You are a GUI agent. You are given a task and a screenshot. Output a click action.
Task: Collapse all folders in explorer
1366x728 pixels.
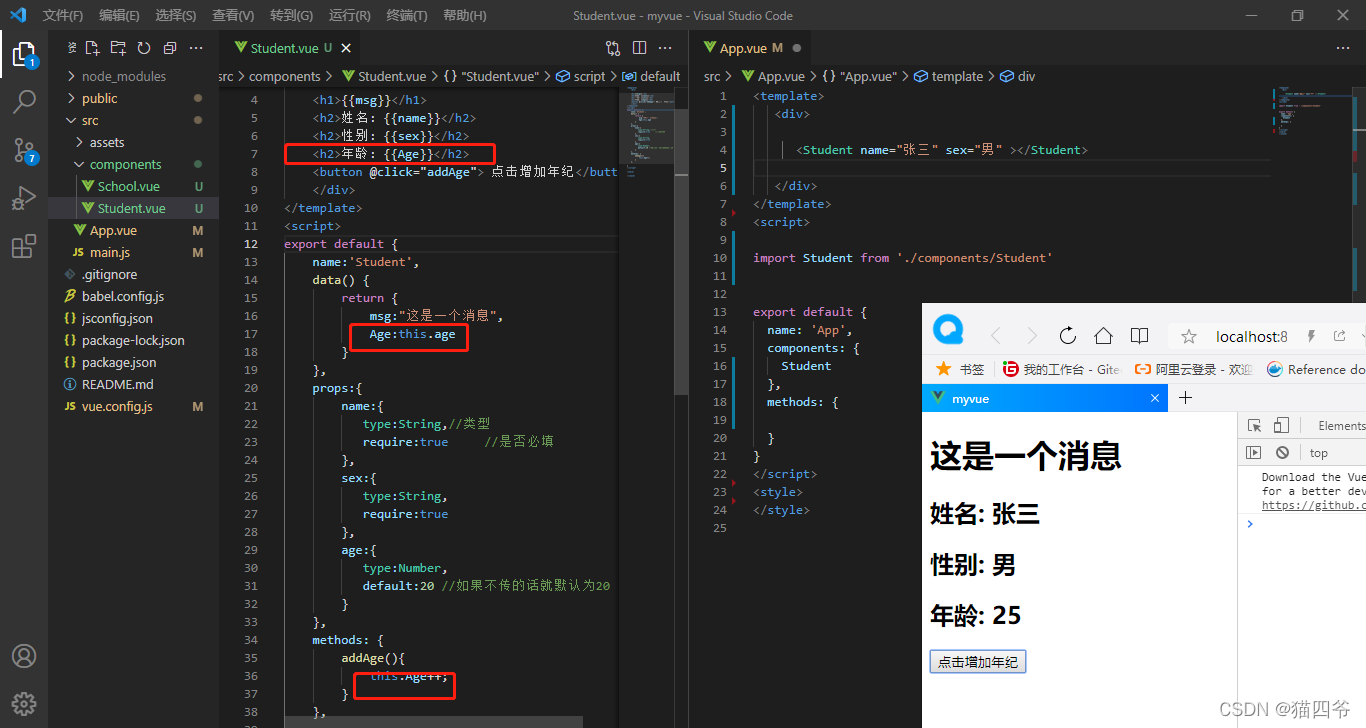(x=170, y=48)
